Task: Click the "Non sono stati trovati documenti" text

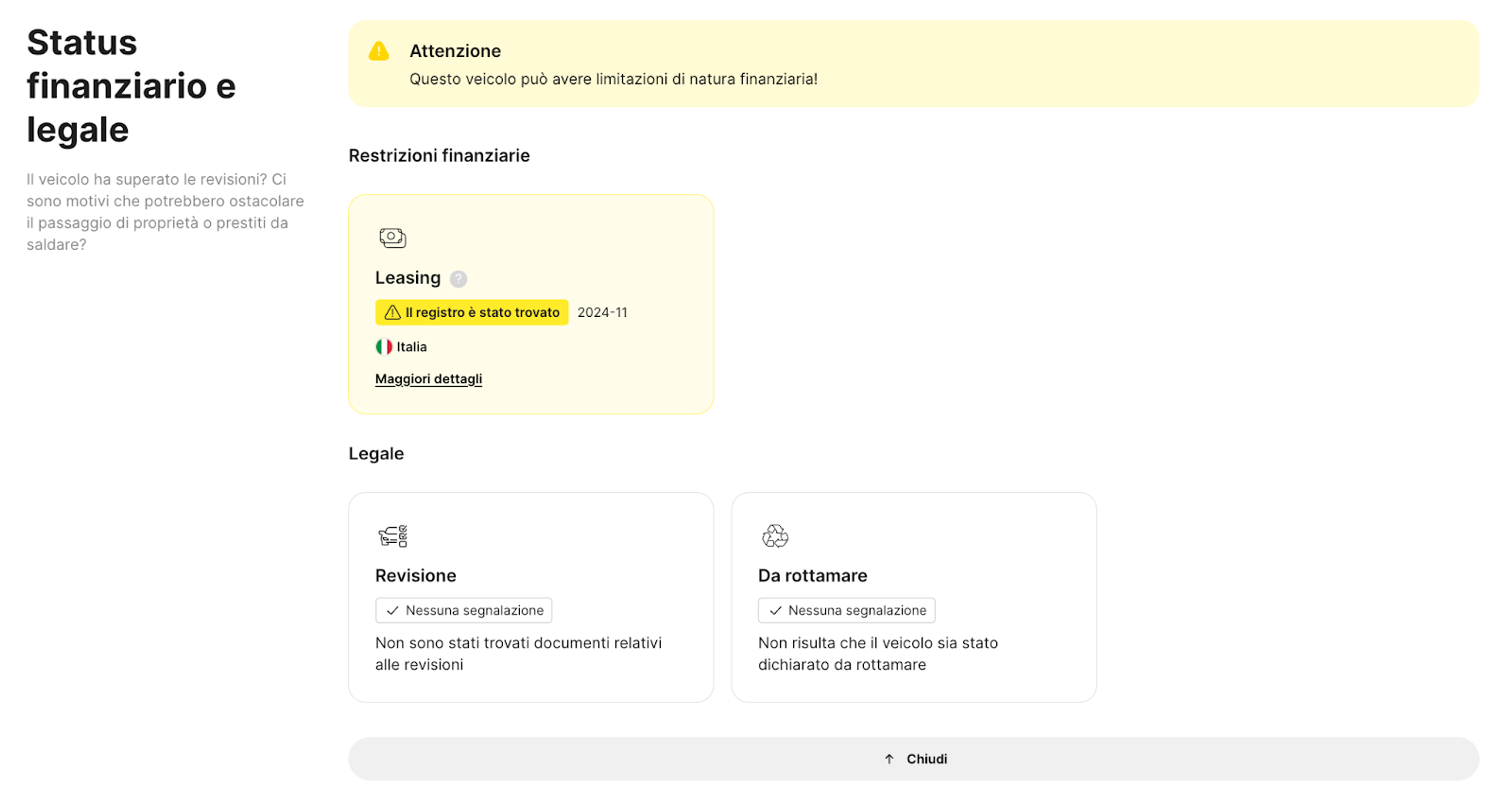Action: pos(518,653)
